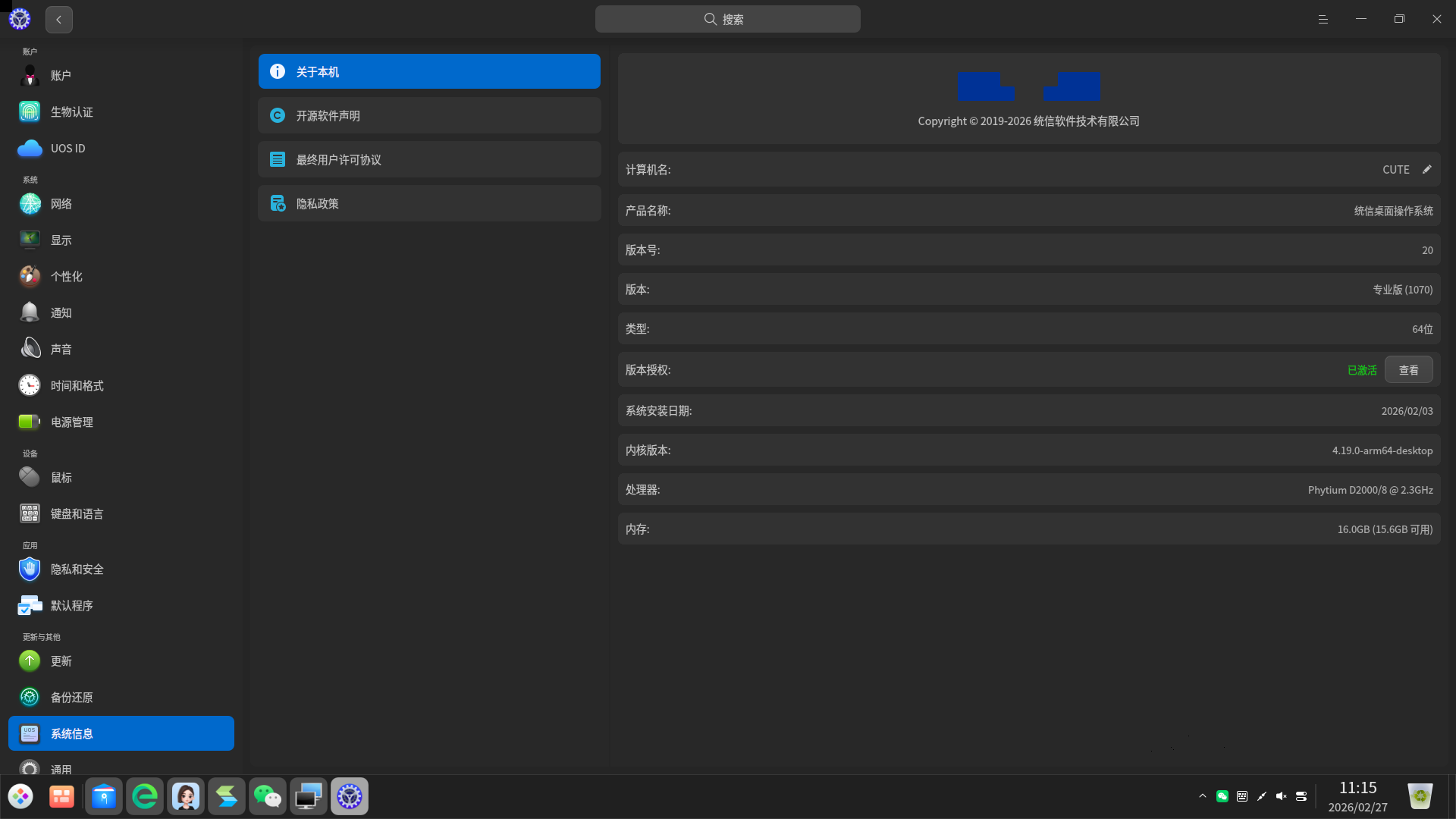Open UOS ID cloud settings

pyautogui.click(x=67, y=149)
